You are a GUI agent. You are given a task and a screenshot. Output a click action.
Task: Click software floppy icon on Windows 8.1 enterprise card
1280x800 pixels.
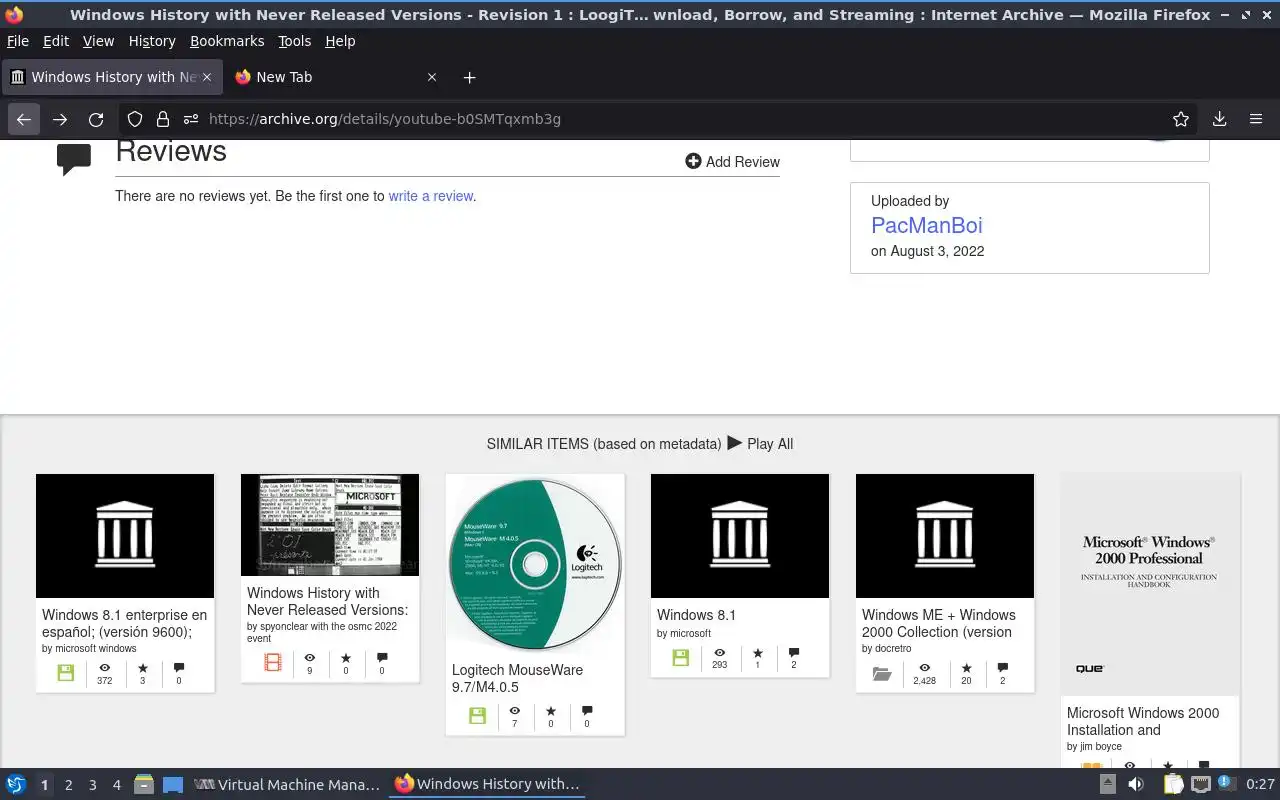pyautogui.click(x=66, y=673)
